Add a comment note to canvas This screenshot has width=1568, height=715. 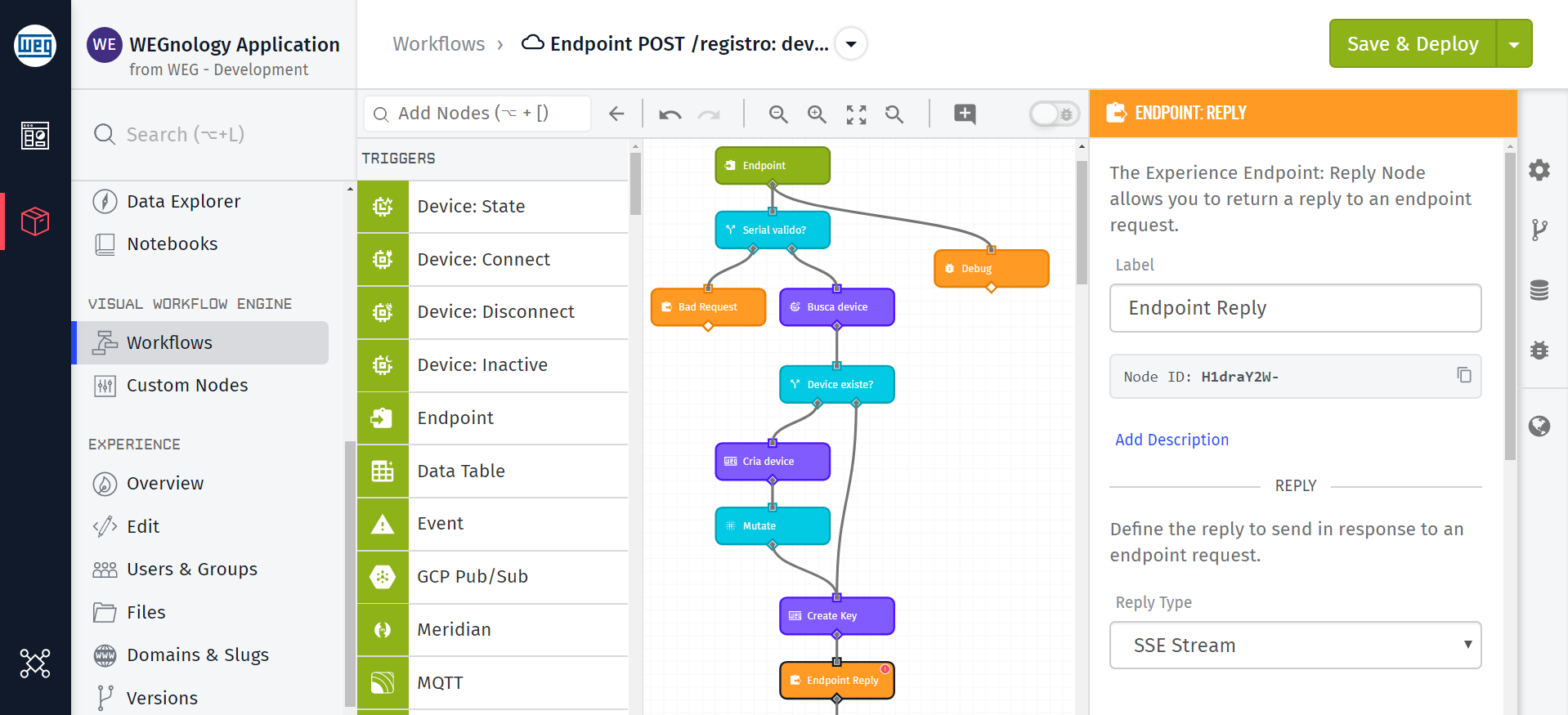[x=965, y=114]
